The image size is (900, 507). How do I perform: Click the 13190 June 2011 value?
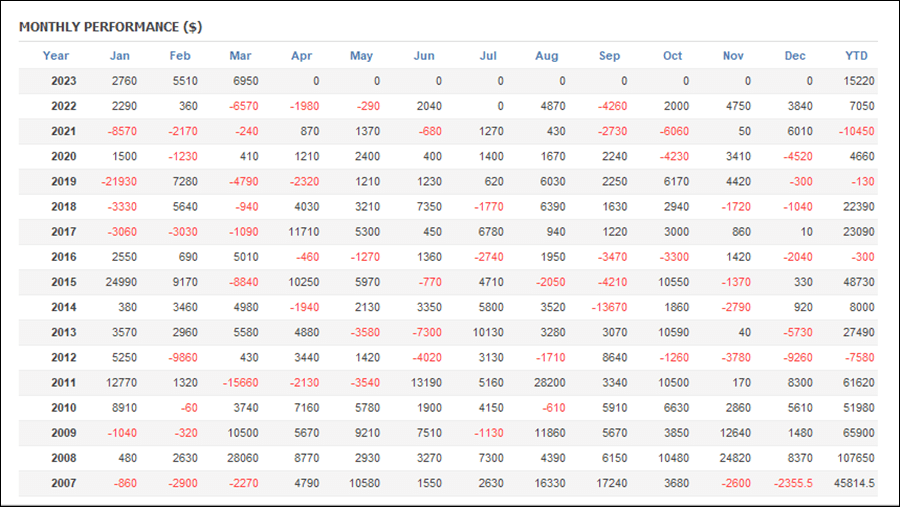tap(426, 382)
